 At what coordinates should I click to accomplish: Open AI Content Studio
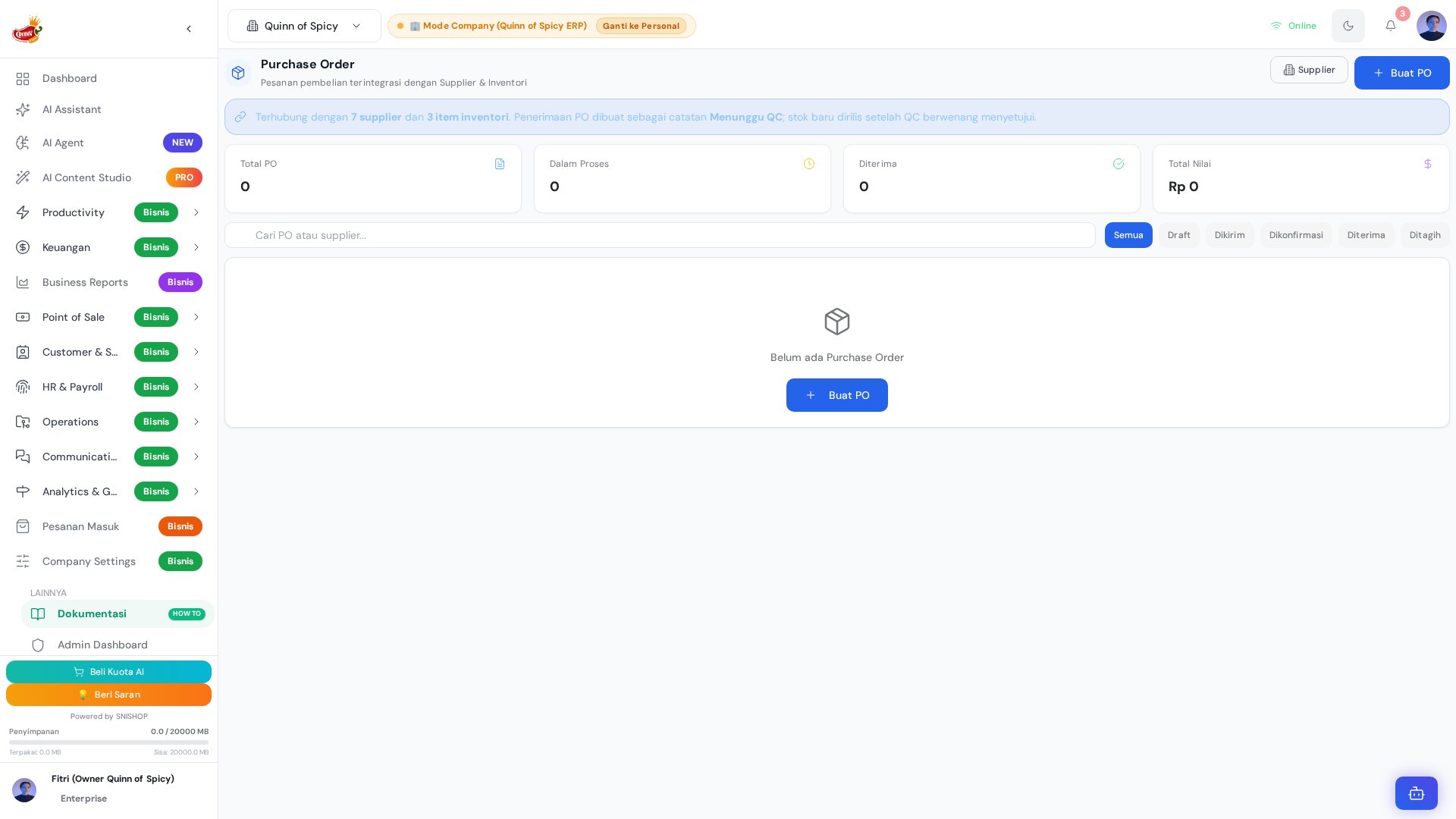[x=108, y=177]
